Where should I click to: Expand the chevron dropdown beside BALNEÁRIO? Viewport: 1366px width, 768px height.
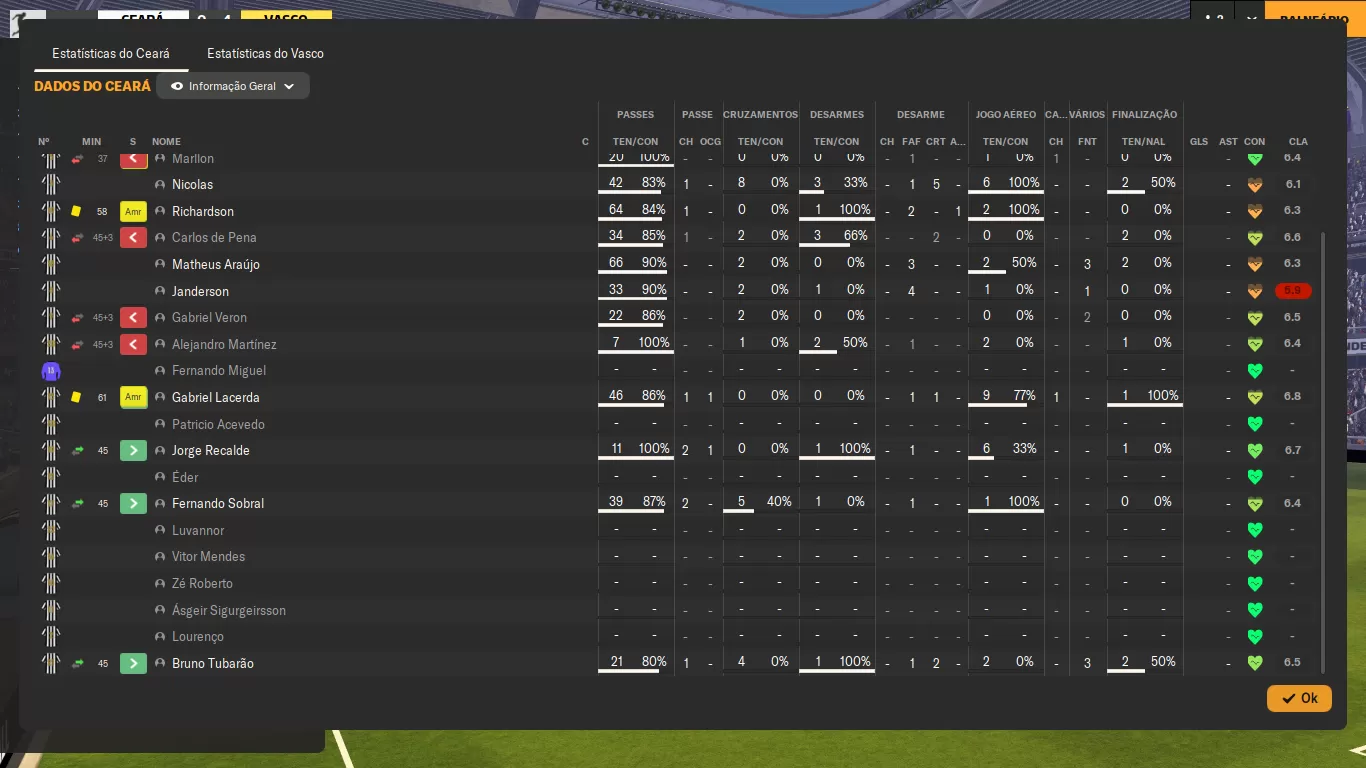[x=1251, y=19]
